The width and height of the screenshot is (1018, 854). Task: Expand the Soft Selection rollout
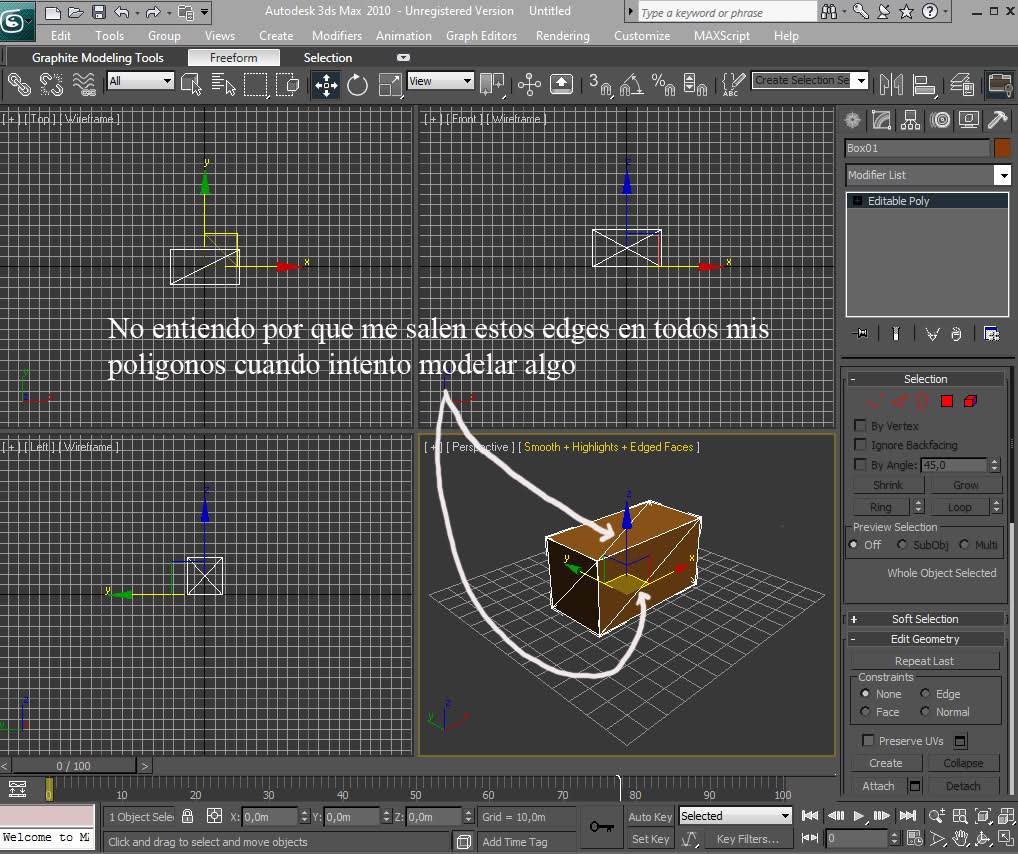(925, 619)
